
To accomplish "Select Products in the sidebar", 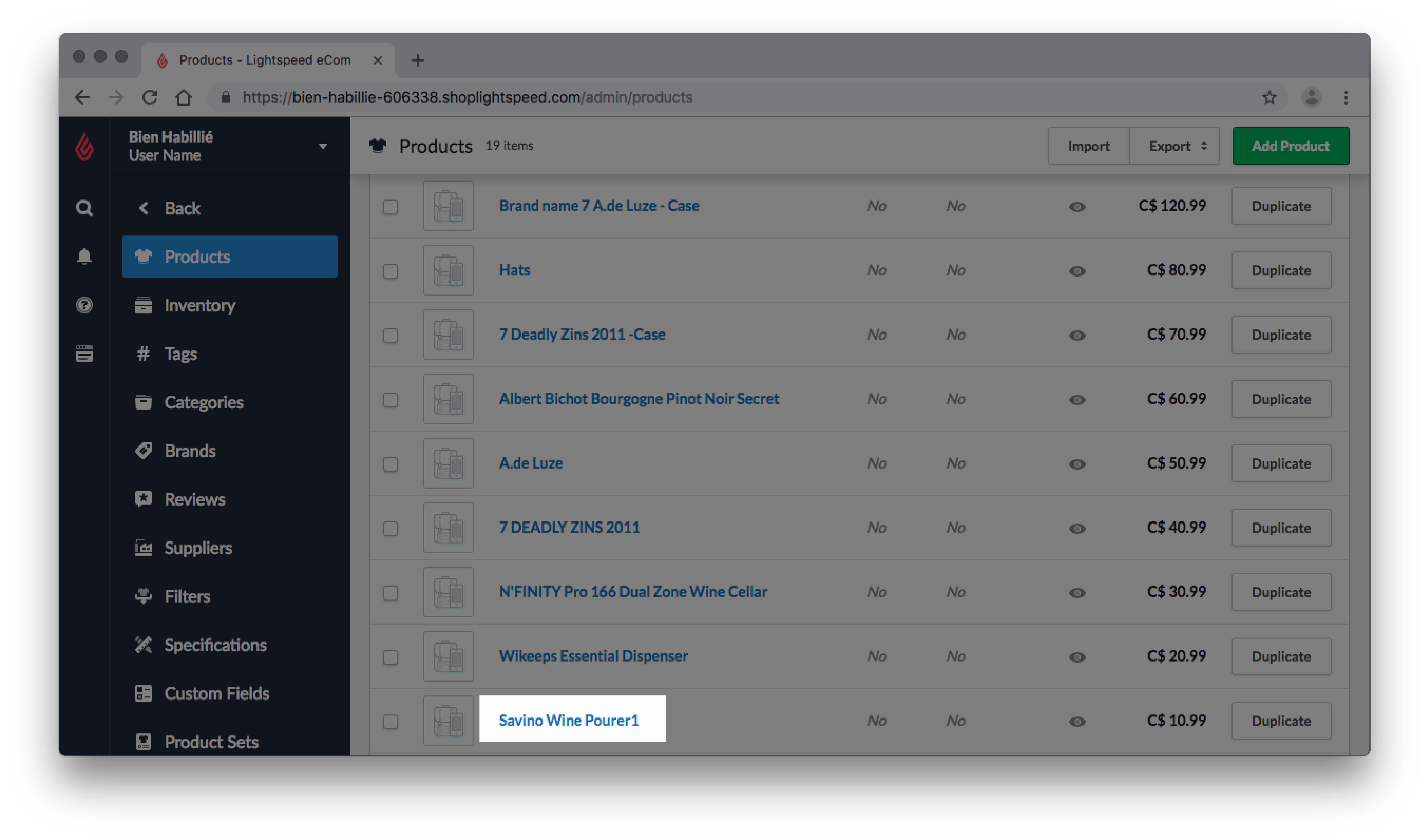I will 229,257.
